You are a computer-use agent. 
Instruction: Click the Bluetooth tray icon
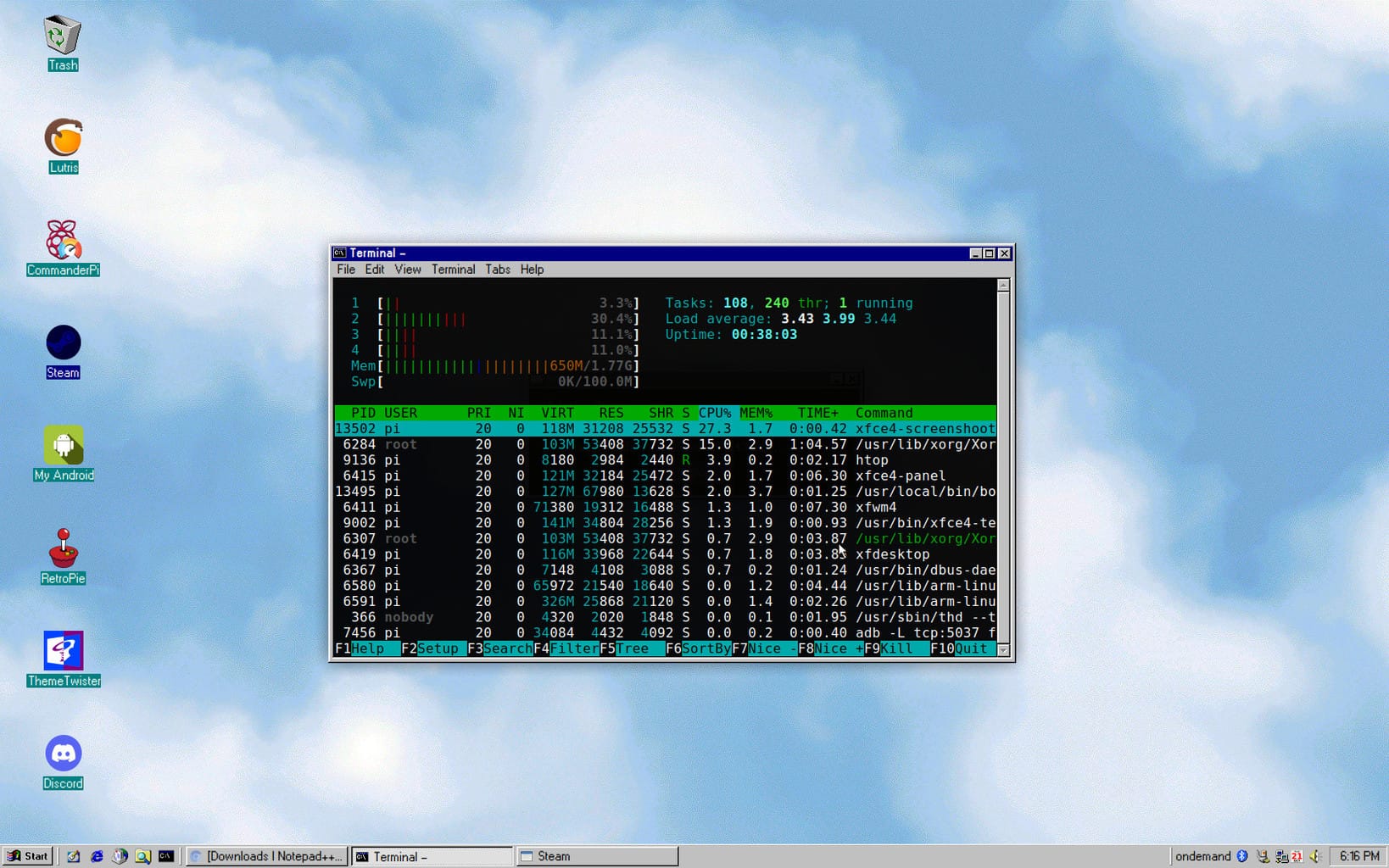click(1242, 856)
